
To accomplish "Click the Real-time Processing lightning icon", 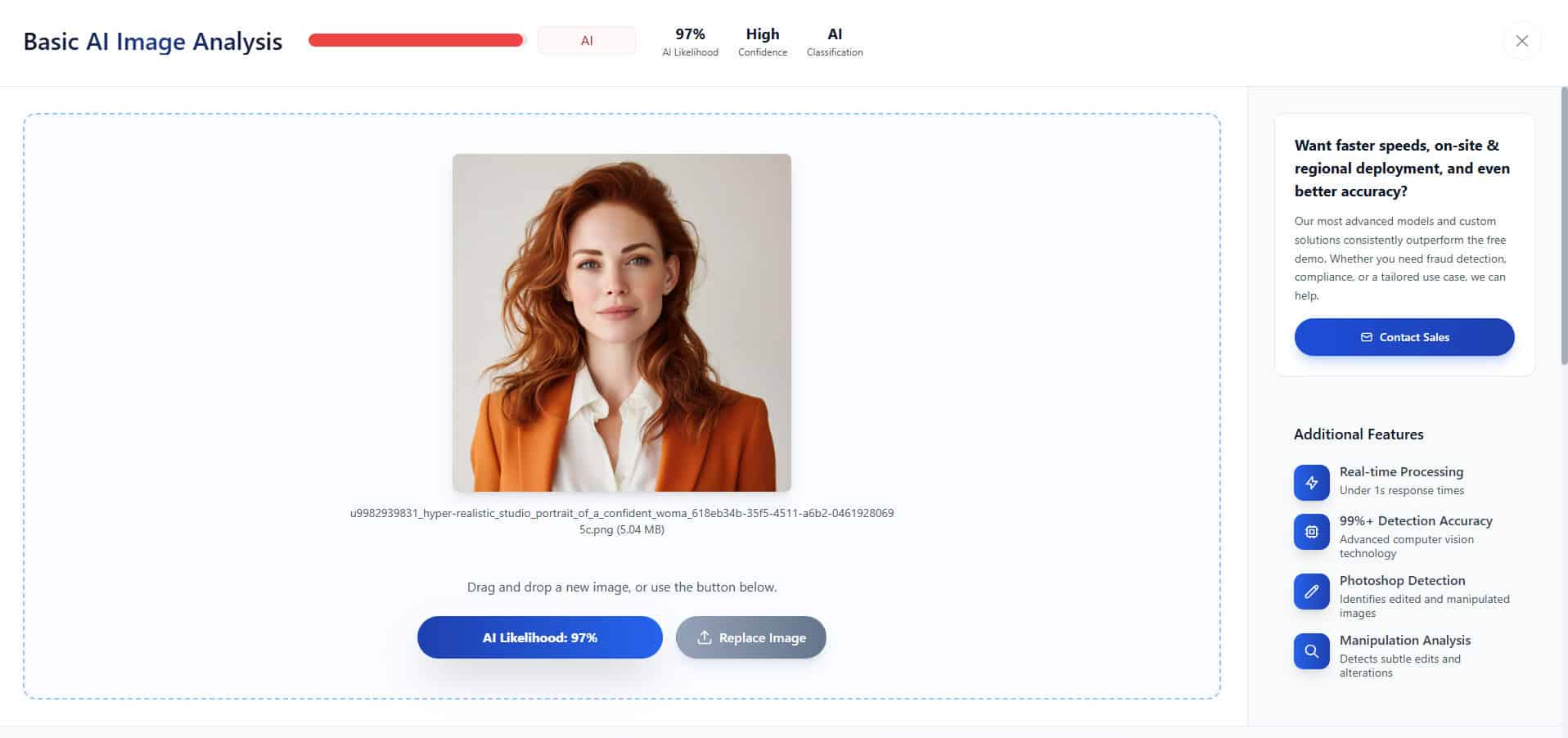I will click(1311, 482).
